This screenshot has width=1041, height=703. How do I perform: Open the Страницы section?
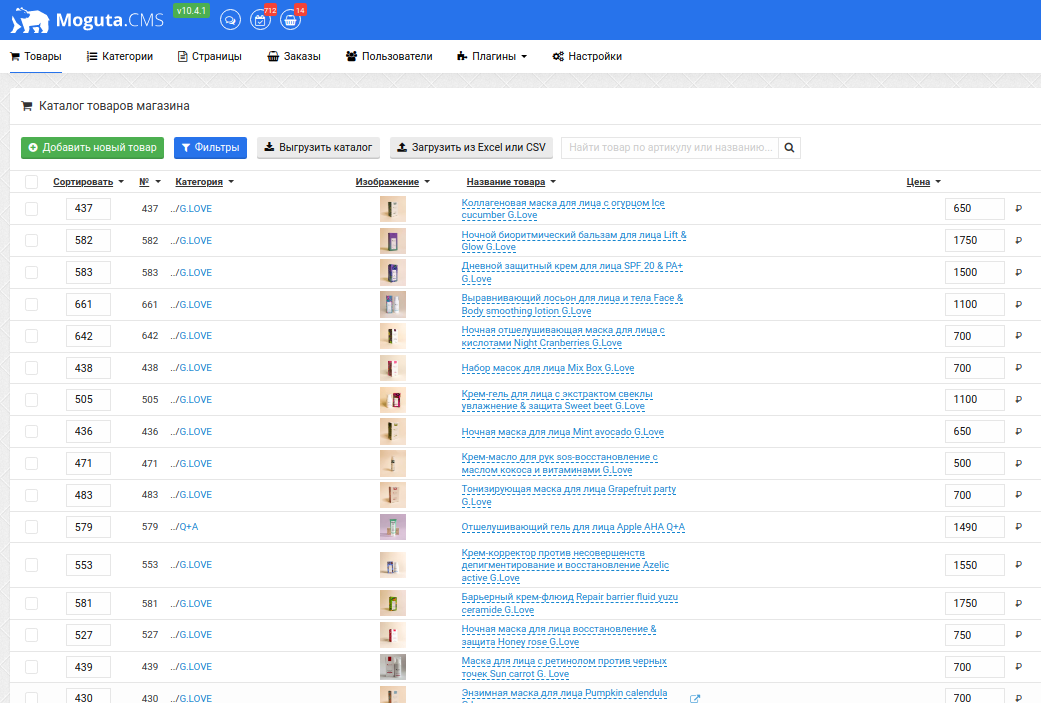coord(210,56)
